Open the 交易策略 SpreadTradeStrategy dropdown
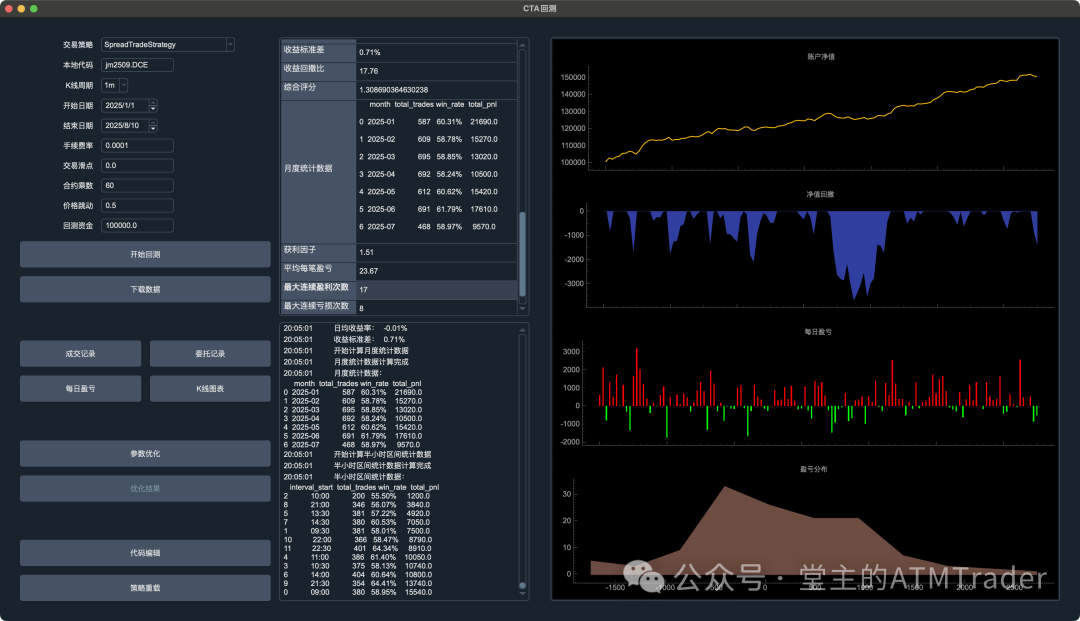Viewport: 1080px width, 621px height. pos(168,45)
